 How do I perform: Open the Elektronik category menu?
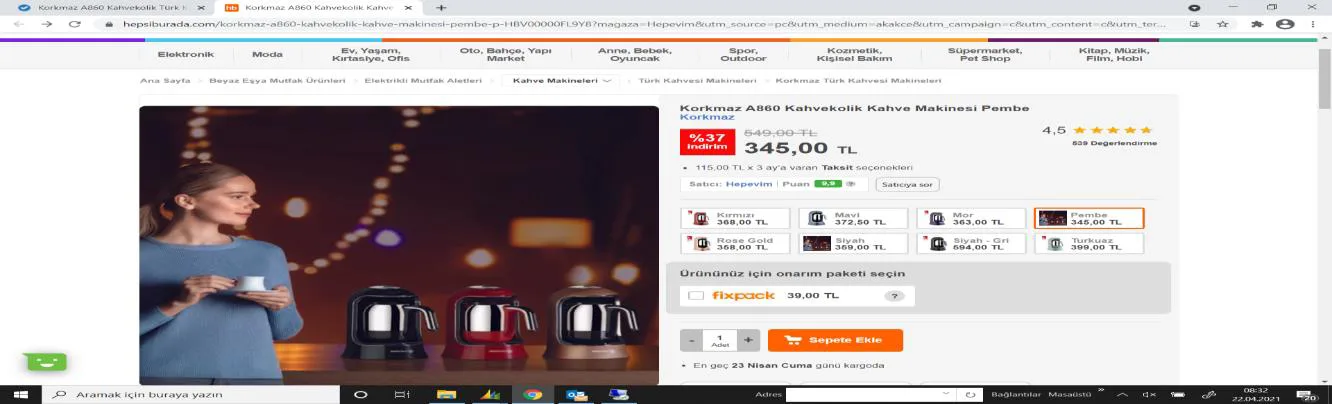click(x=186, y=55)
